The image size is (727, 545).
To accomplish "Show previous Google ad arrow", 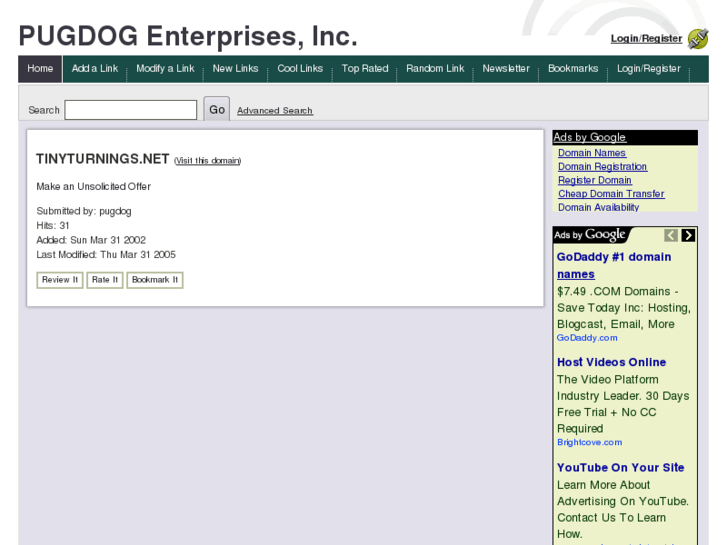I will tap(670, 235).
